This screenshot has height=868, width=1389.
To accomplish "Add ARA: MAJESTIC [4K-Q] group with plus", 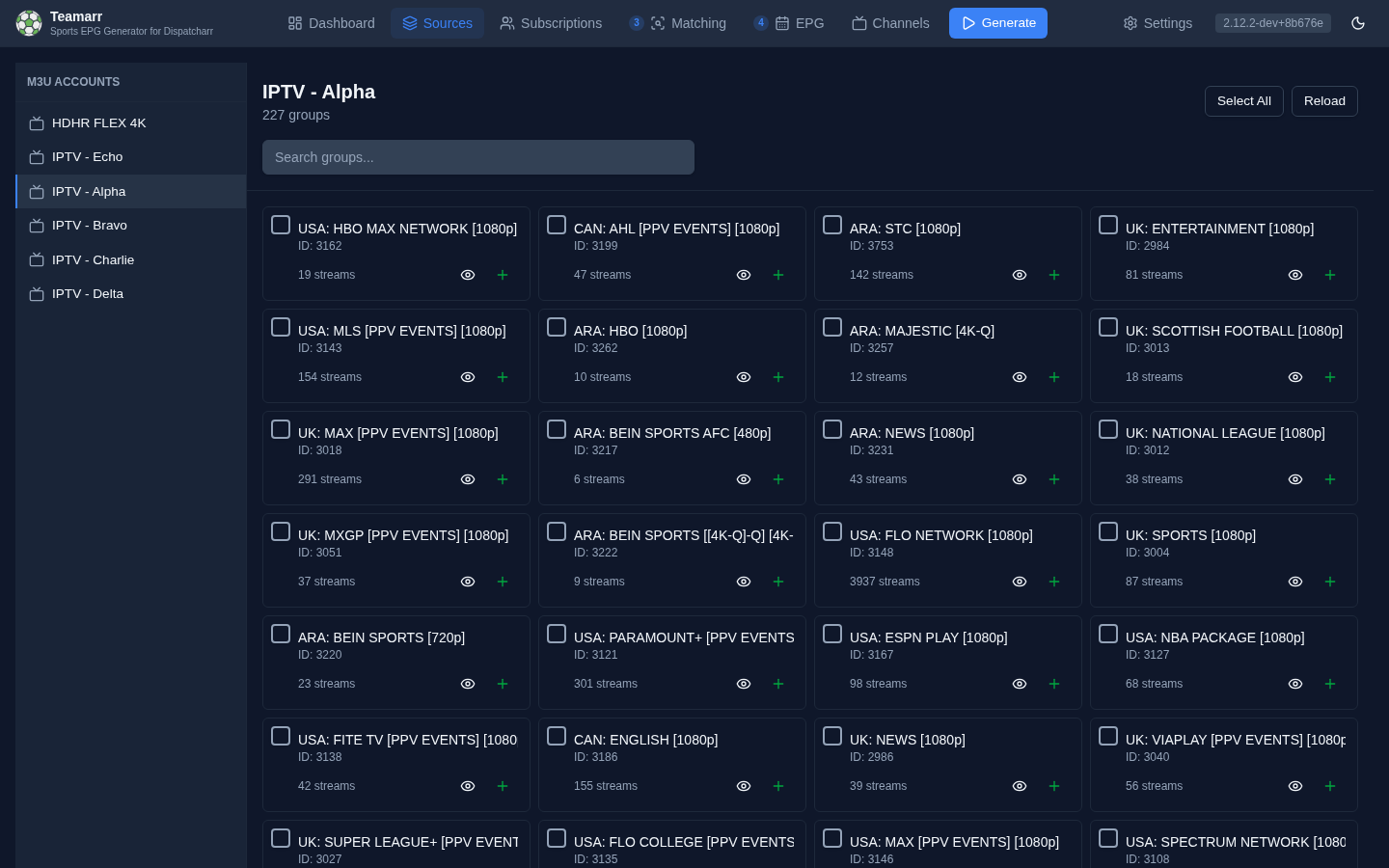I will 1054,377.
